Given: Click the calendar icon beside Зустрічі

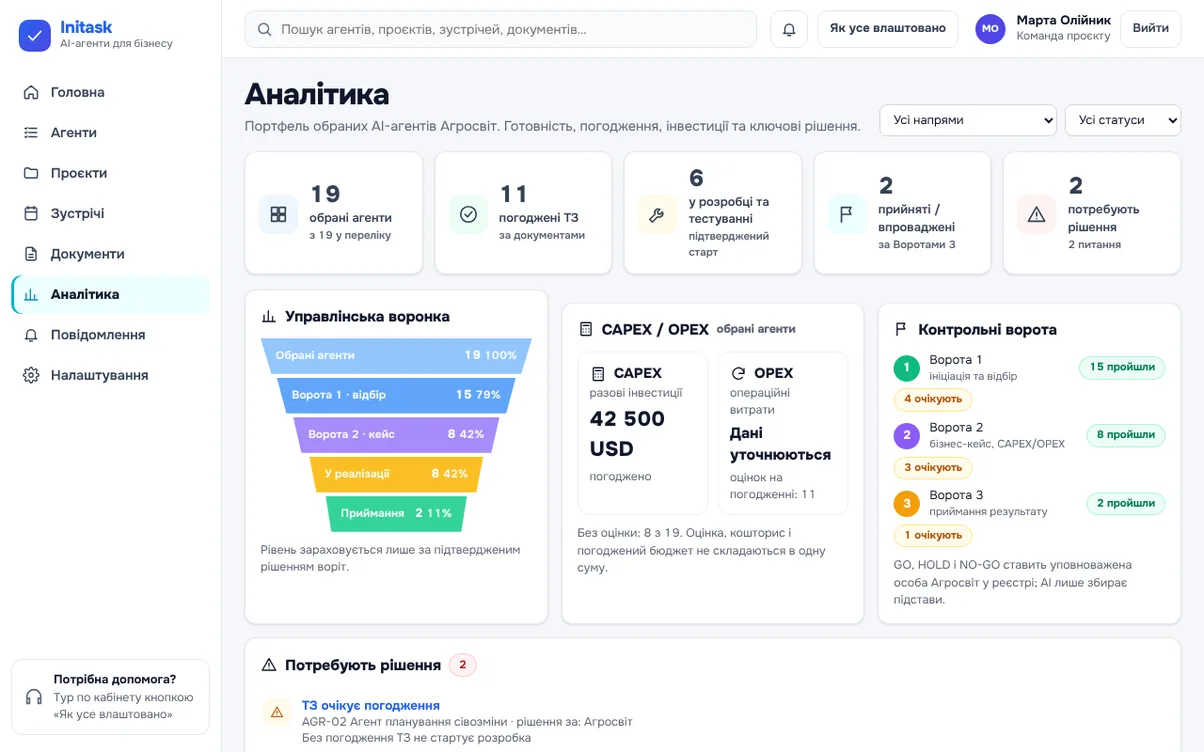Looking at the screenshot, I should tap(31, 213).
